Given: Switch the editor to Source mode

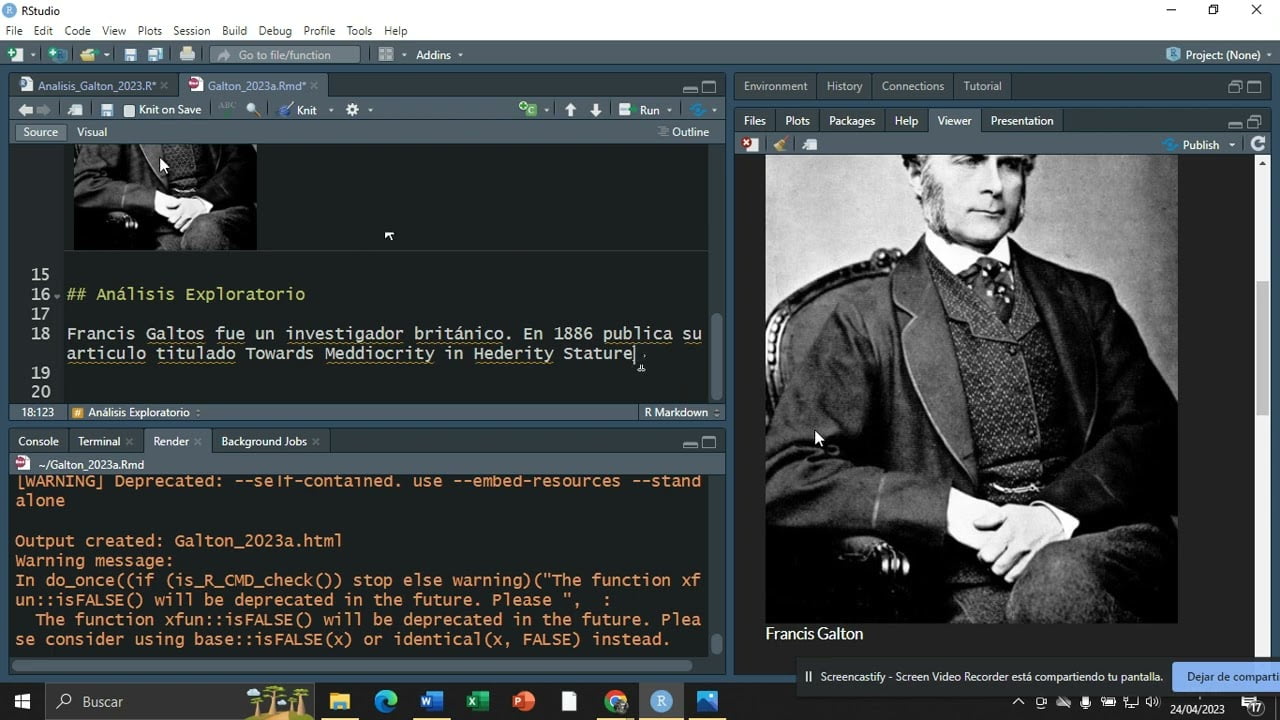Looking at the screenshot, I should [x=40, y=132].
